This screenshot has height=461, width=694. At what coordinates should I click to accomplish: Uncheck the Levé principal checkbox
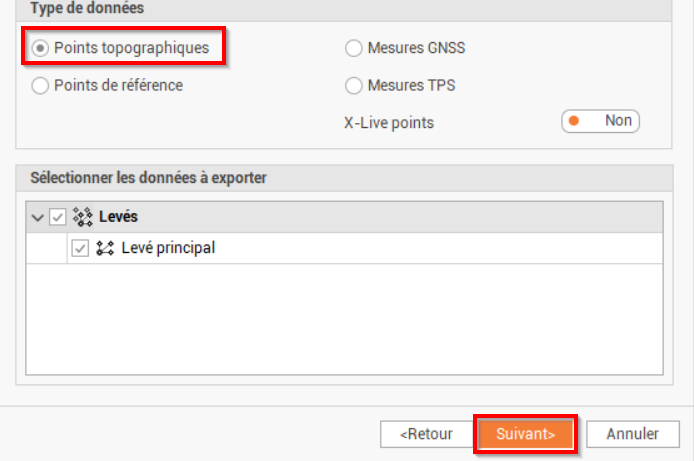(x=81, y=248)
